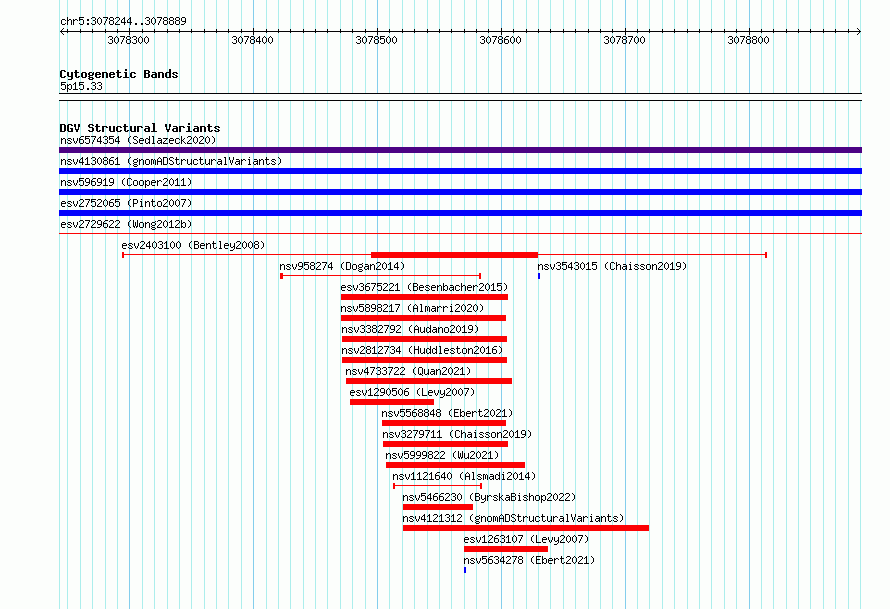Click the red bar under nsv5466230 (ByrskaBishop2022)
The height and width of the screenshot is (609, 890).
[x=438, y=507]
